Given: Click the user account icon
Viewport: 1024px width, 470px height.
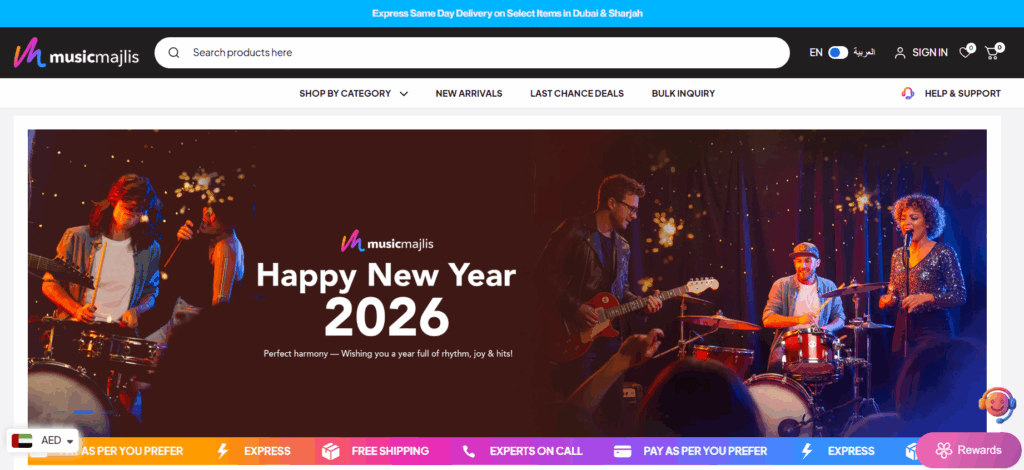Looking at the screenshot, I should (x=900, y=53).
